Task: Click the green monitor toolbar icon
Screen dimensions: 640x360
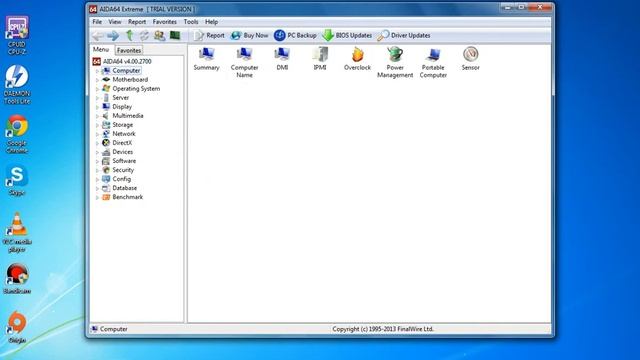Action: (x=175, y=36)
